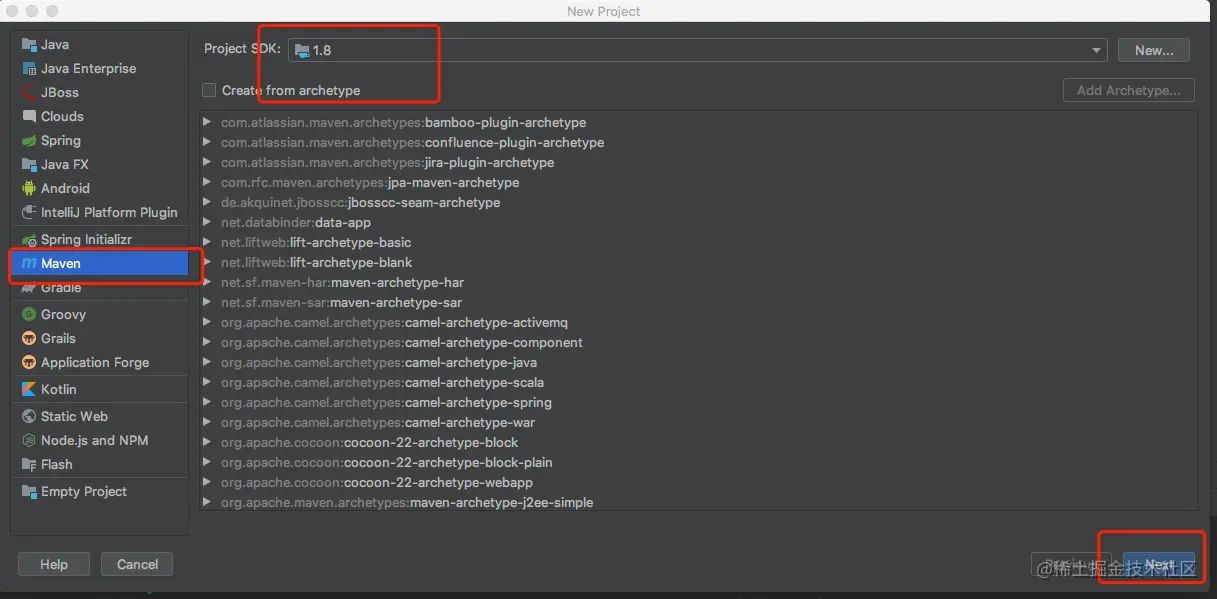Expand camel-archetype-activemq entry
The height and width of the screenshot is (599, 1217).
[x=207, y=322]
